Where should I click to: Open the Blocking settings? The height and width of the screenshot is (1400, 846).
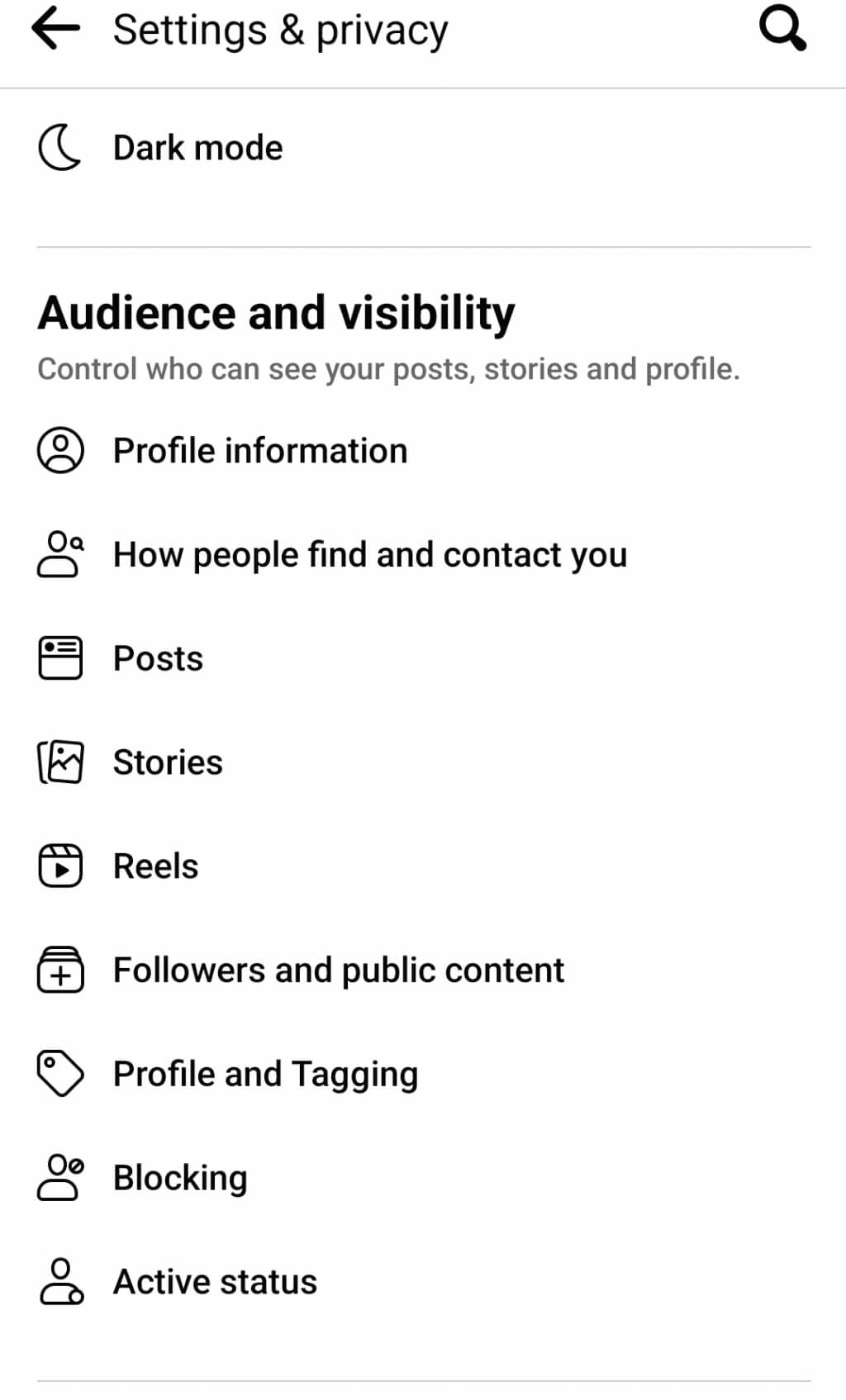(180, 1179)
